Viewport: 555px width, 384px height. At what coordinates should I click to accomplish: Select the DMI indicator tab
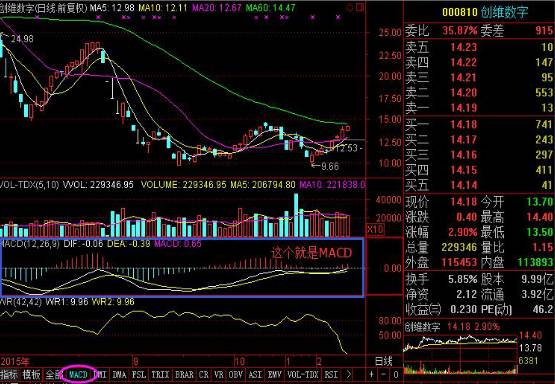pyautogui.click(x=102, y=374)
